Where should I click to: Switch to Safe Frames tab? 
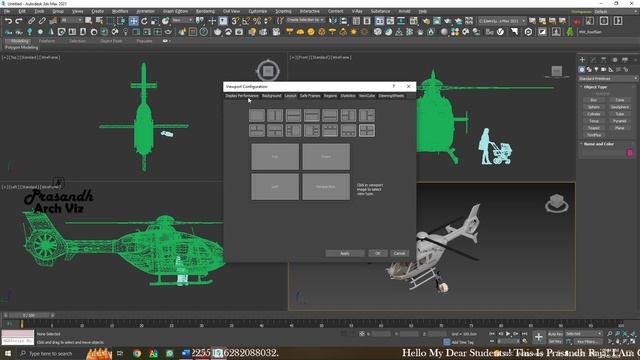click(x=310, y=96)
